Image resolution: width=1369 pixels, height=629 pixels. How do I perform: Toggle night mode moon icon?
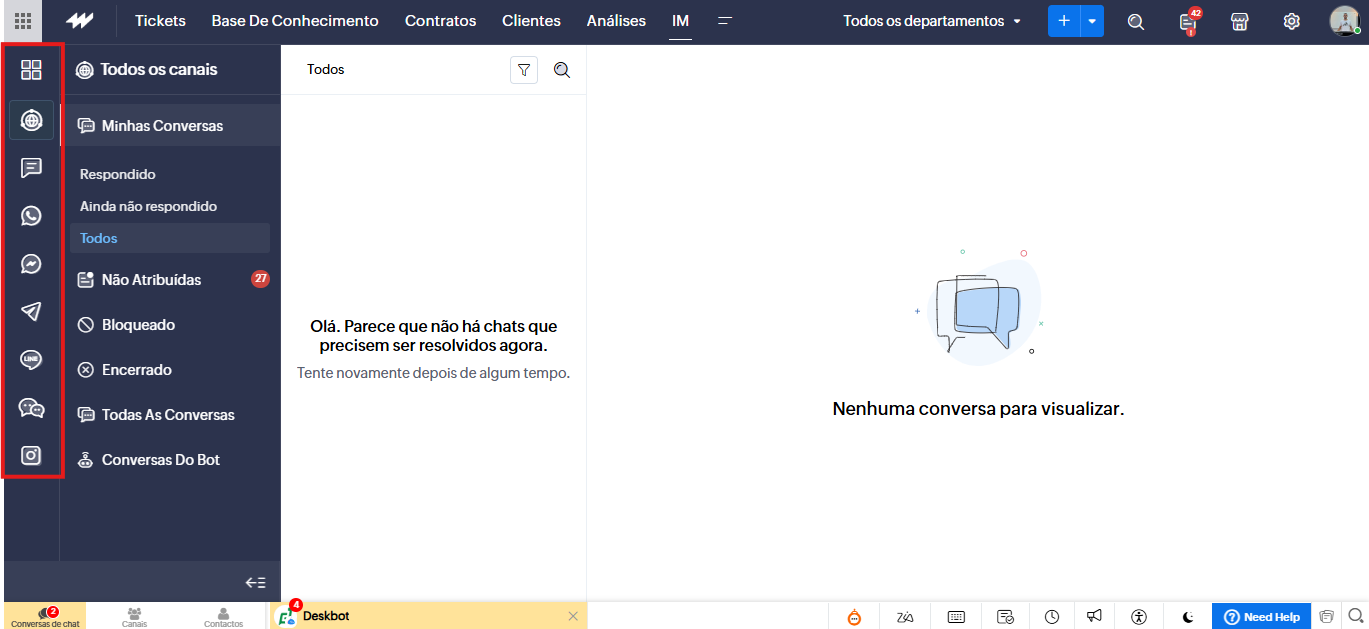click(x=1188, y=616)
